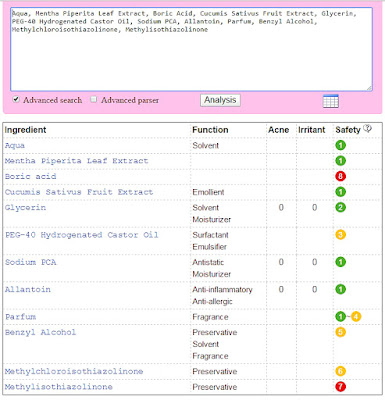
Task: Enable the Advanced parser checkbox
Action: click(x=94, y=99)
